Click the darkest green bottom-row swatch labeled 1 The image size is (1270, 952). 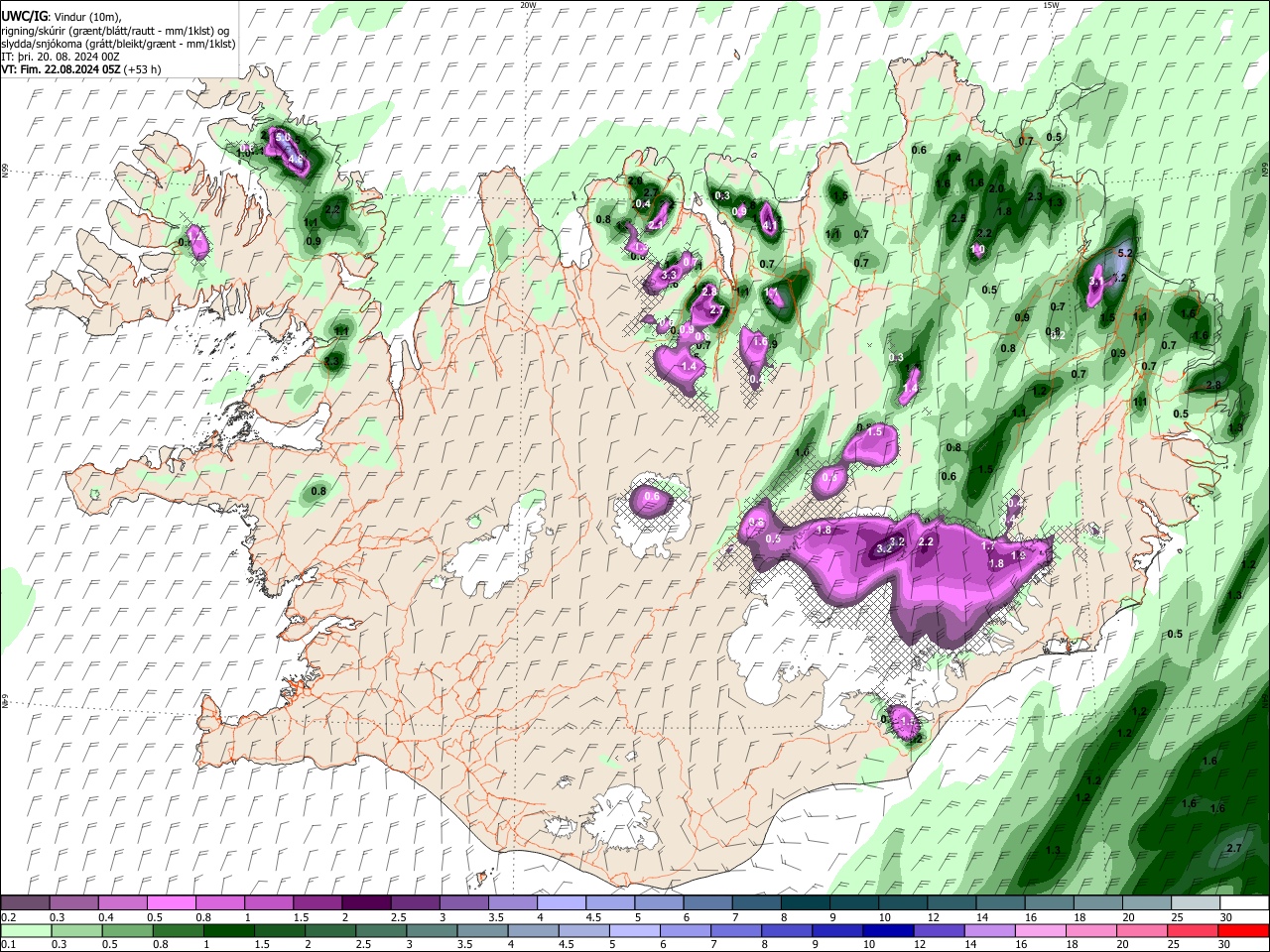point(229,931)
